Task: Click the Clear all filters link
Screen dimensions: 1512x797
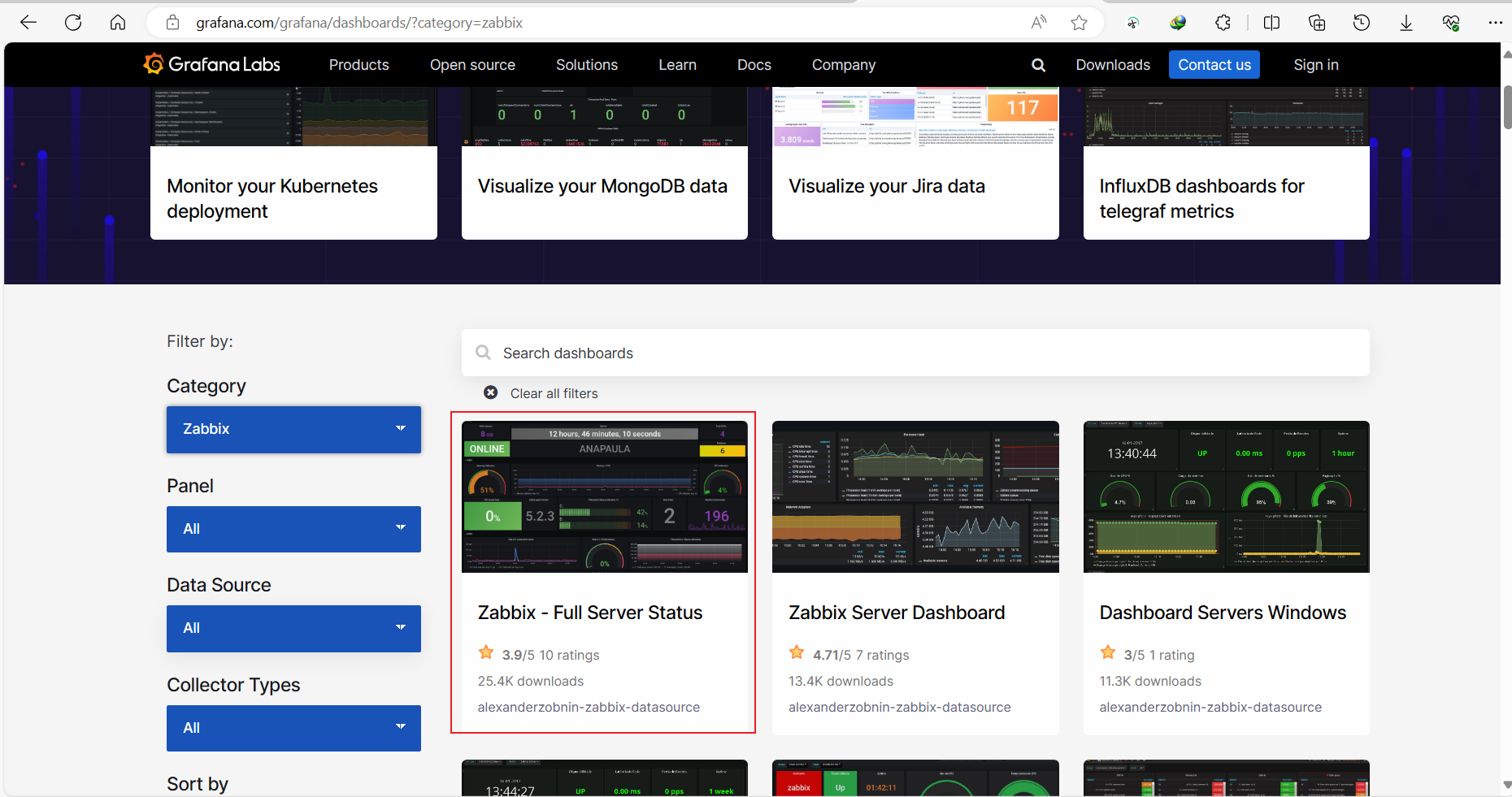Action: tap(554, 393)
